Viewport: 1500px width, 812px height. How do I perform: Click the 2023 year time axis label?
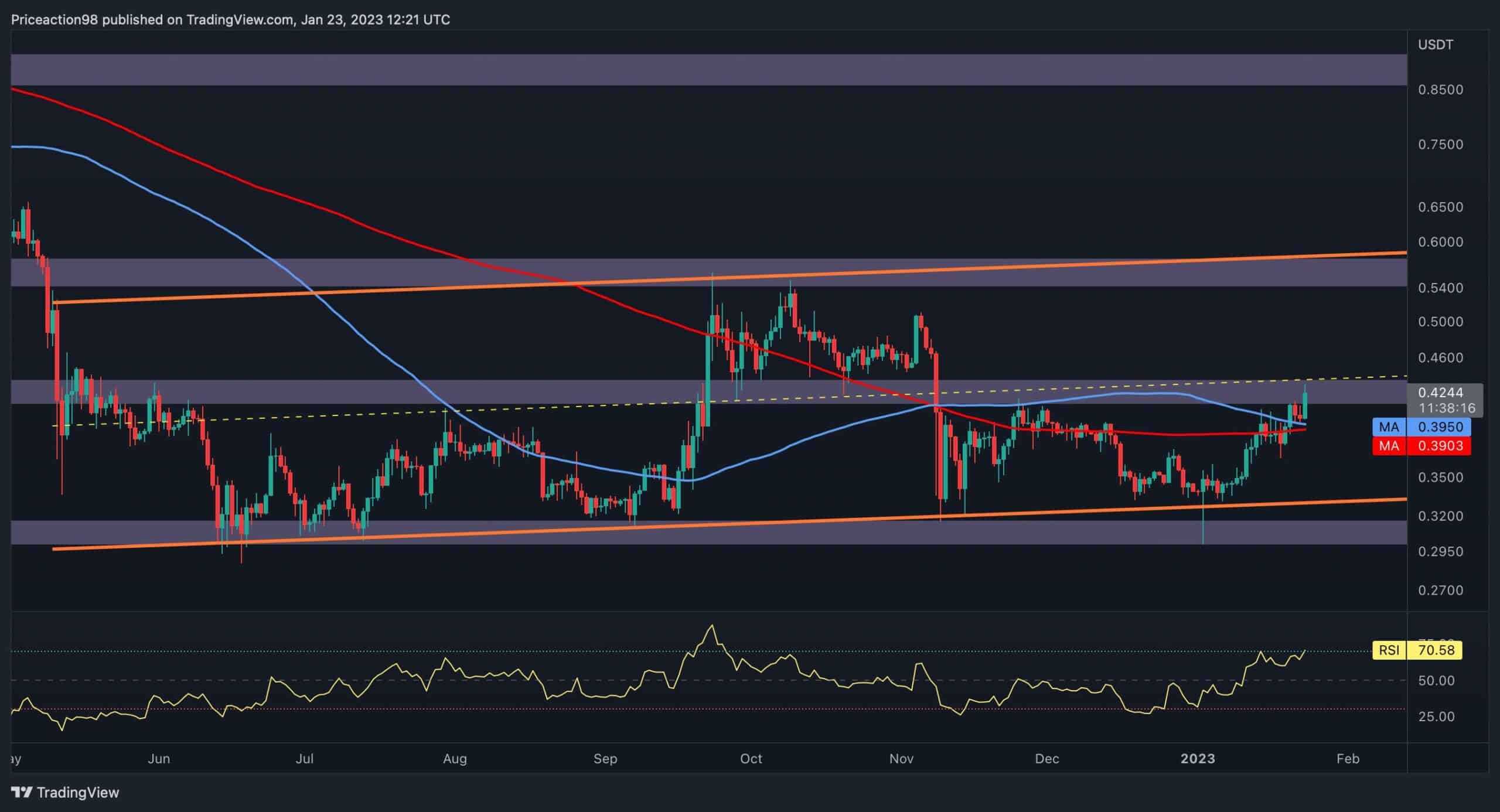(1198, 759)
